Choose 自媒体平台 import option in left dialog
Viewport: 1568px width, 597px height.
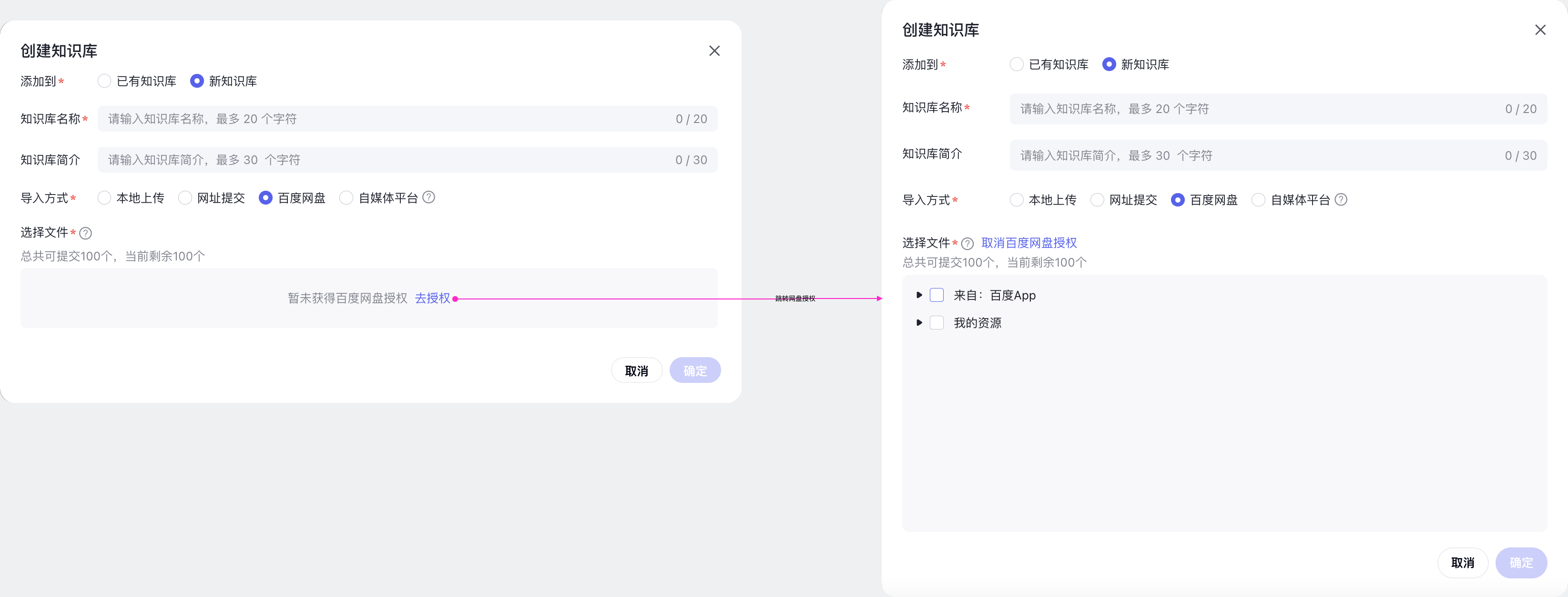click(x=346, y=197)
